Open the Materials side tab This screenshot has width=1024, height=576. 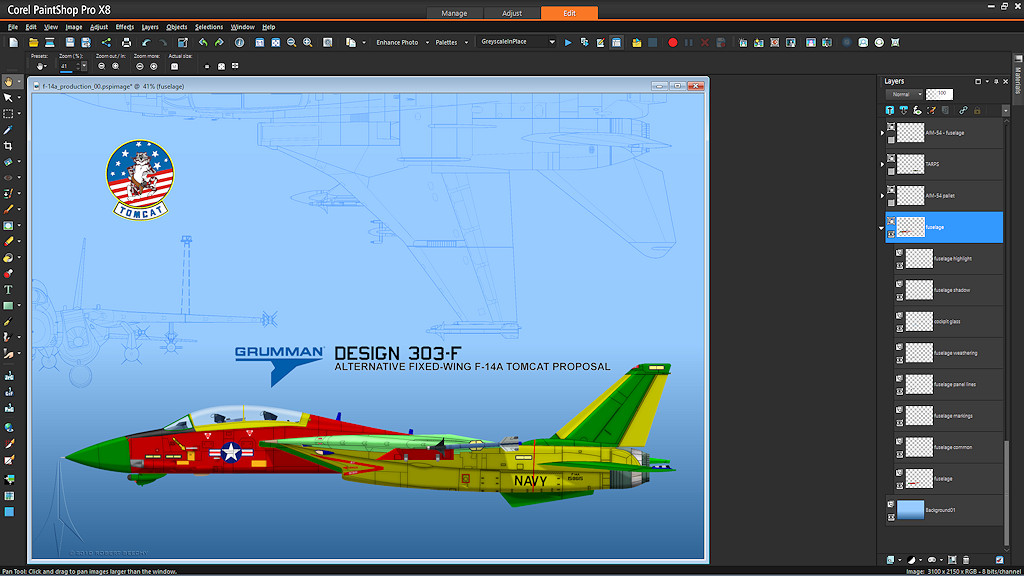coord(1018,80)
